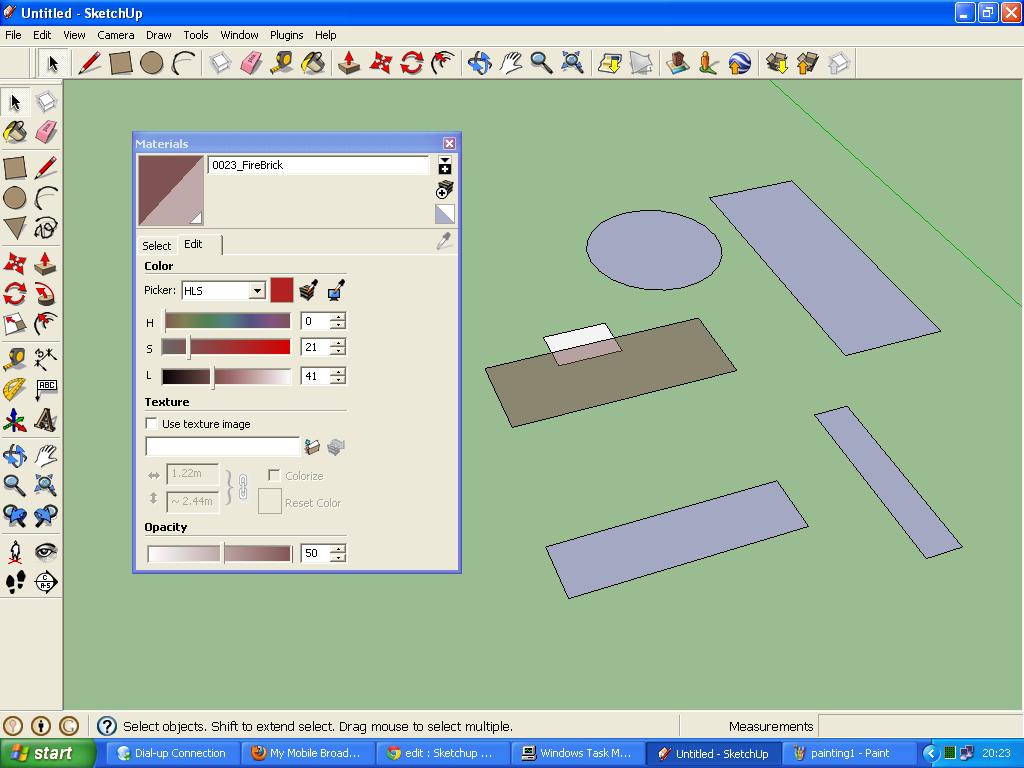This screenshot has height=768, width=1024.
Task: Click the material name field 0023_FireBrick
Action: point(318,165)
